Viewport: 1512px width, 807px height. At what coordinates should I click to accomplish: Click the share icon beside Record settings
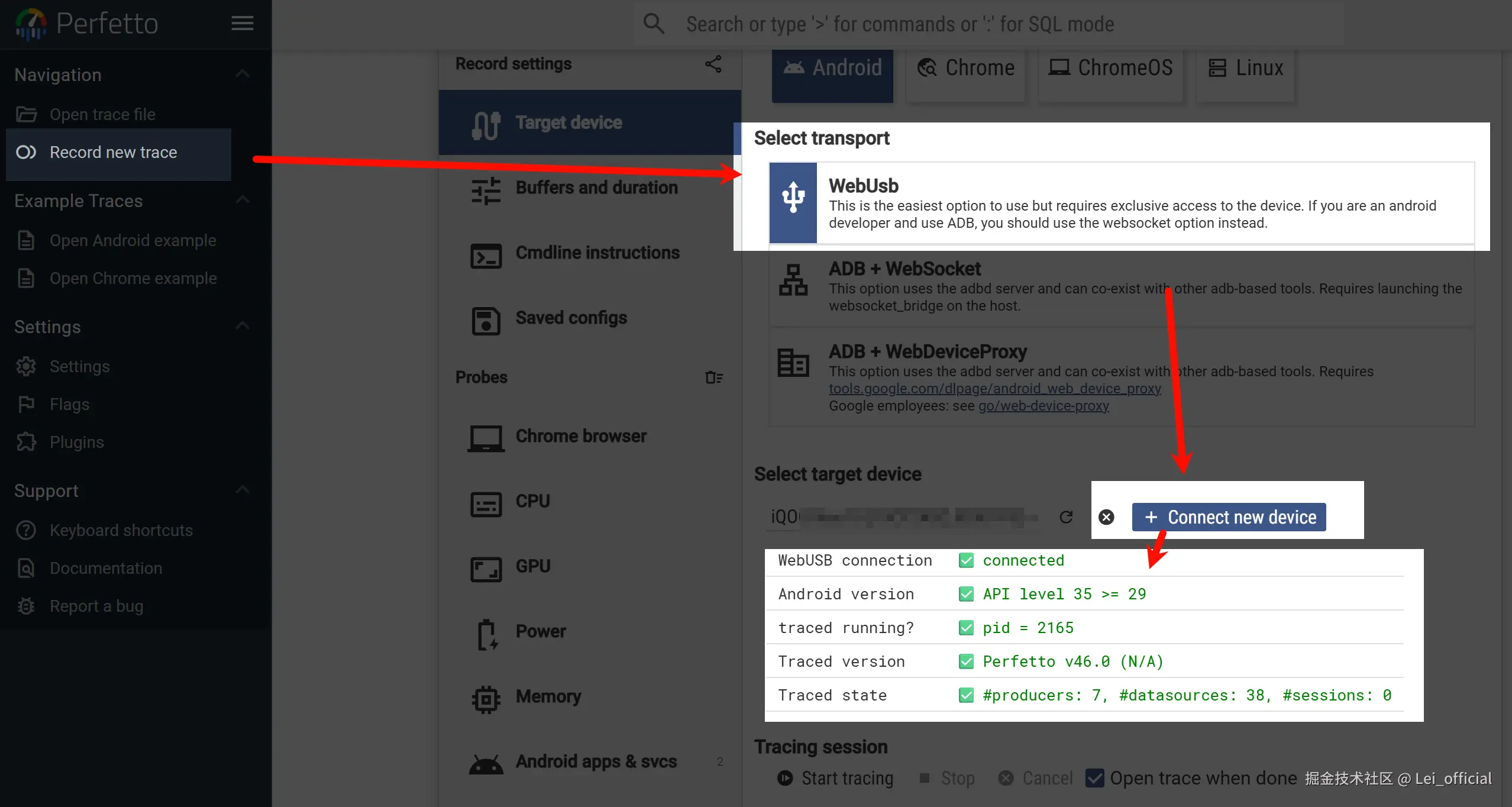coord(713,64)
